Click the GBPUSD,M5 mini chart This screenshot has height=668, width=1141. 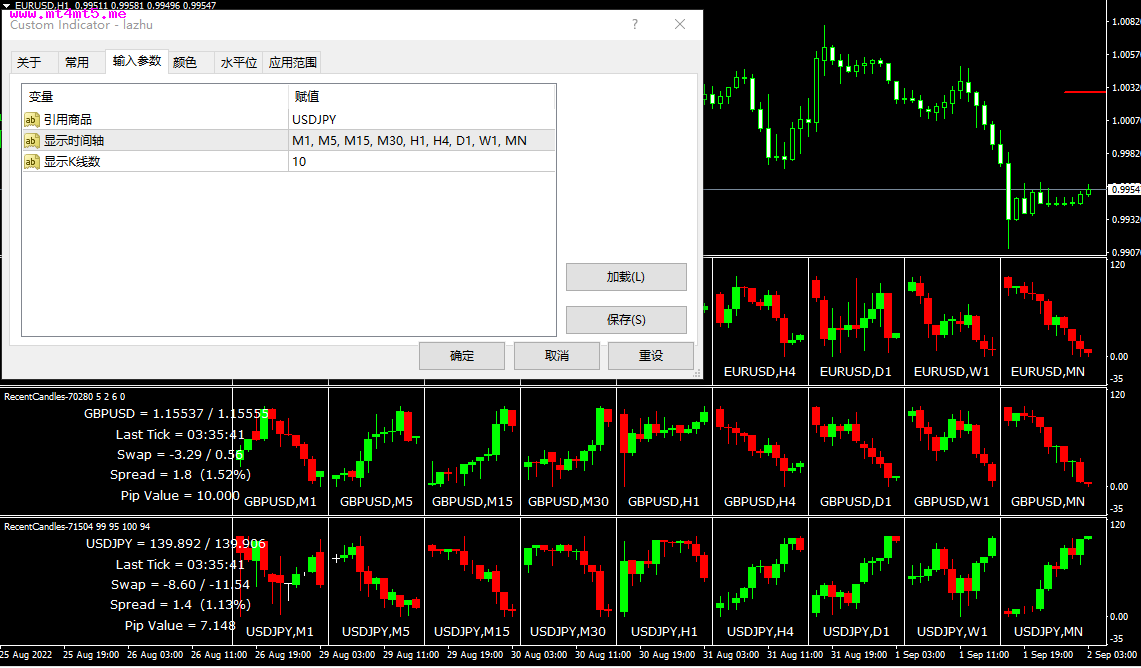376,451
